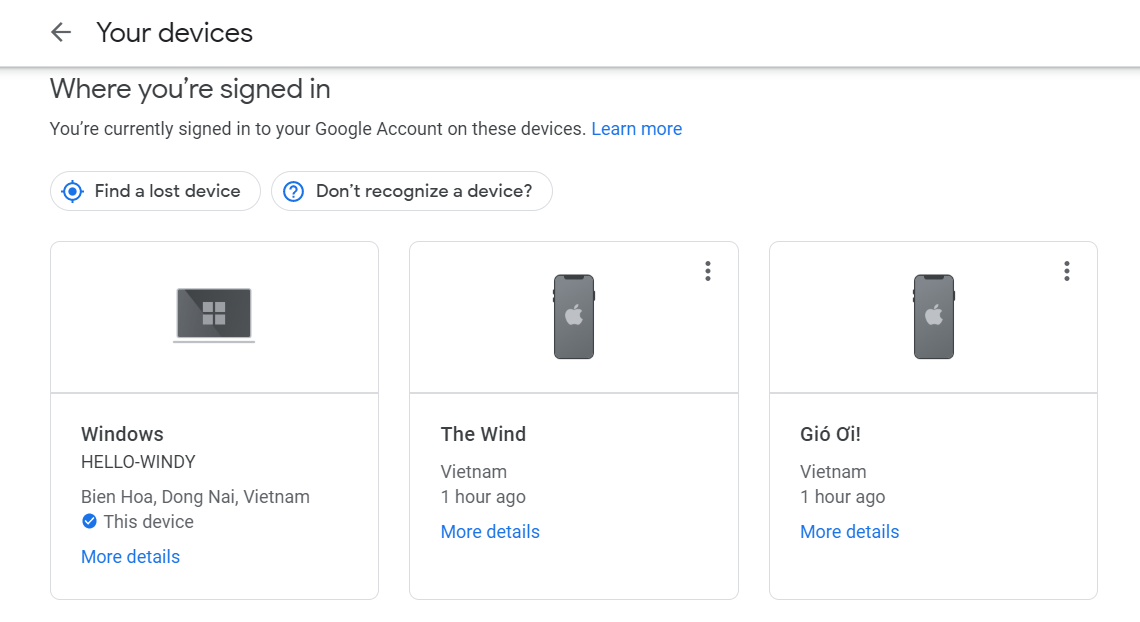Click the Gió Ơi! device name

tap(830, 434)
